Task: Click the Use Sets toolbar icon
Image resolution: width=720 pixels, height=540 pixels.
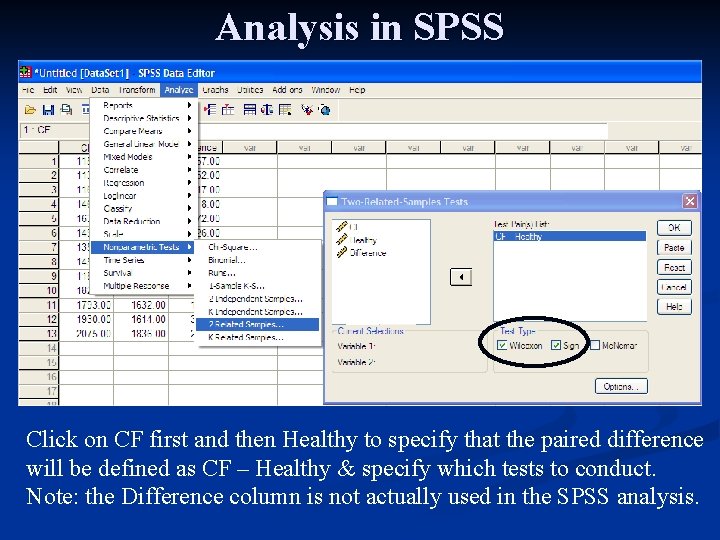Action: click(x=325, y=110)
